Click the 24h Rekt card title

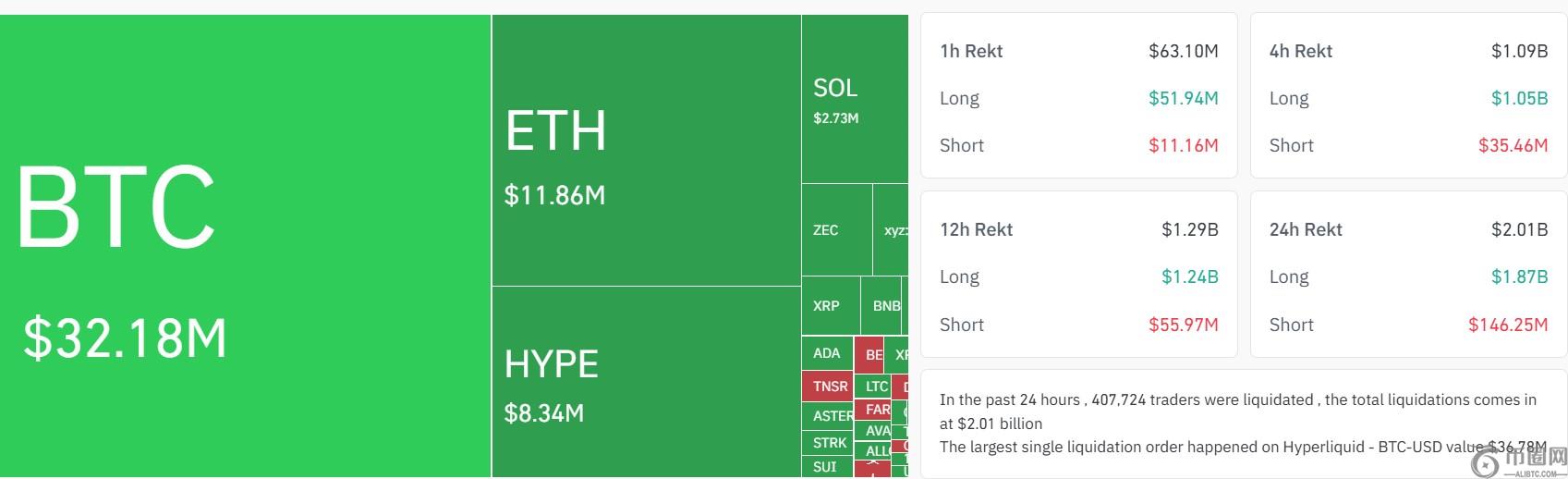(1305, 230)
